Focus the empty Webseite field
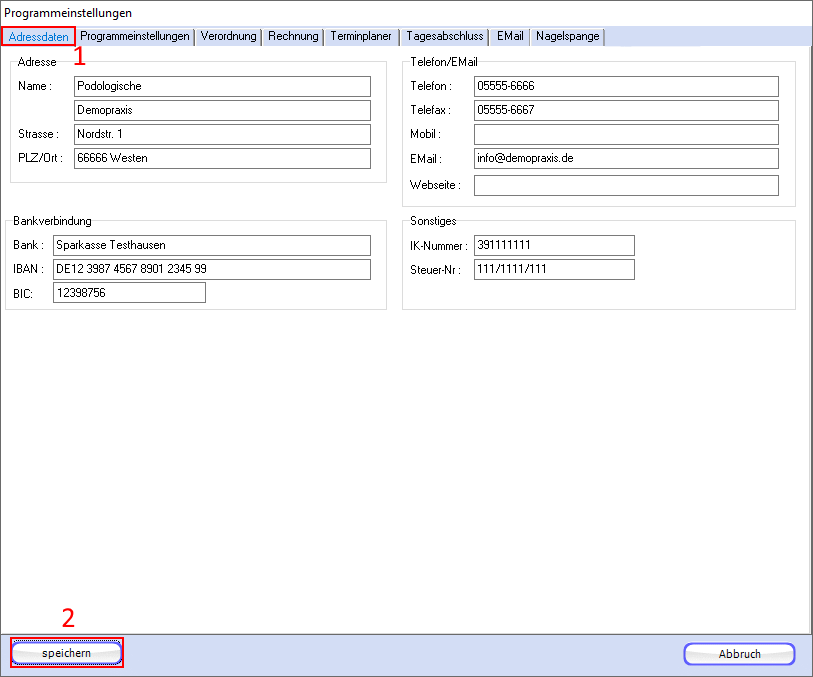This screenshot has width=813, height=677. click(625, 185)
